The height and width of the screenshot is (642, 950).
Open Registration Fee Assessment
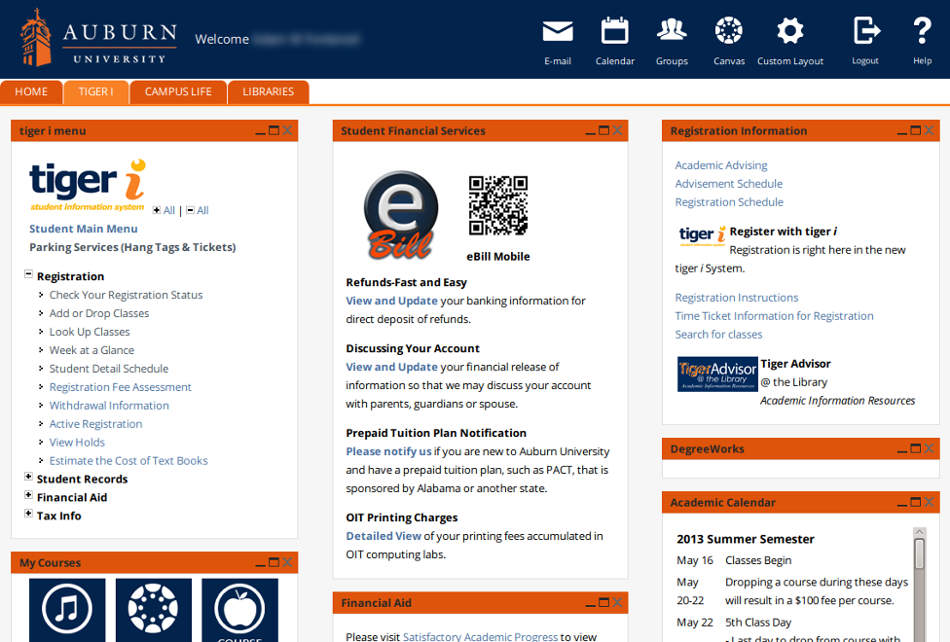point(121,387)
